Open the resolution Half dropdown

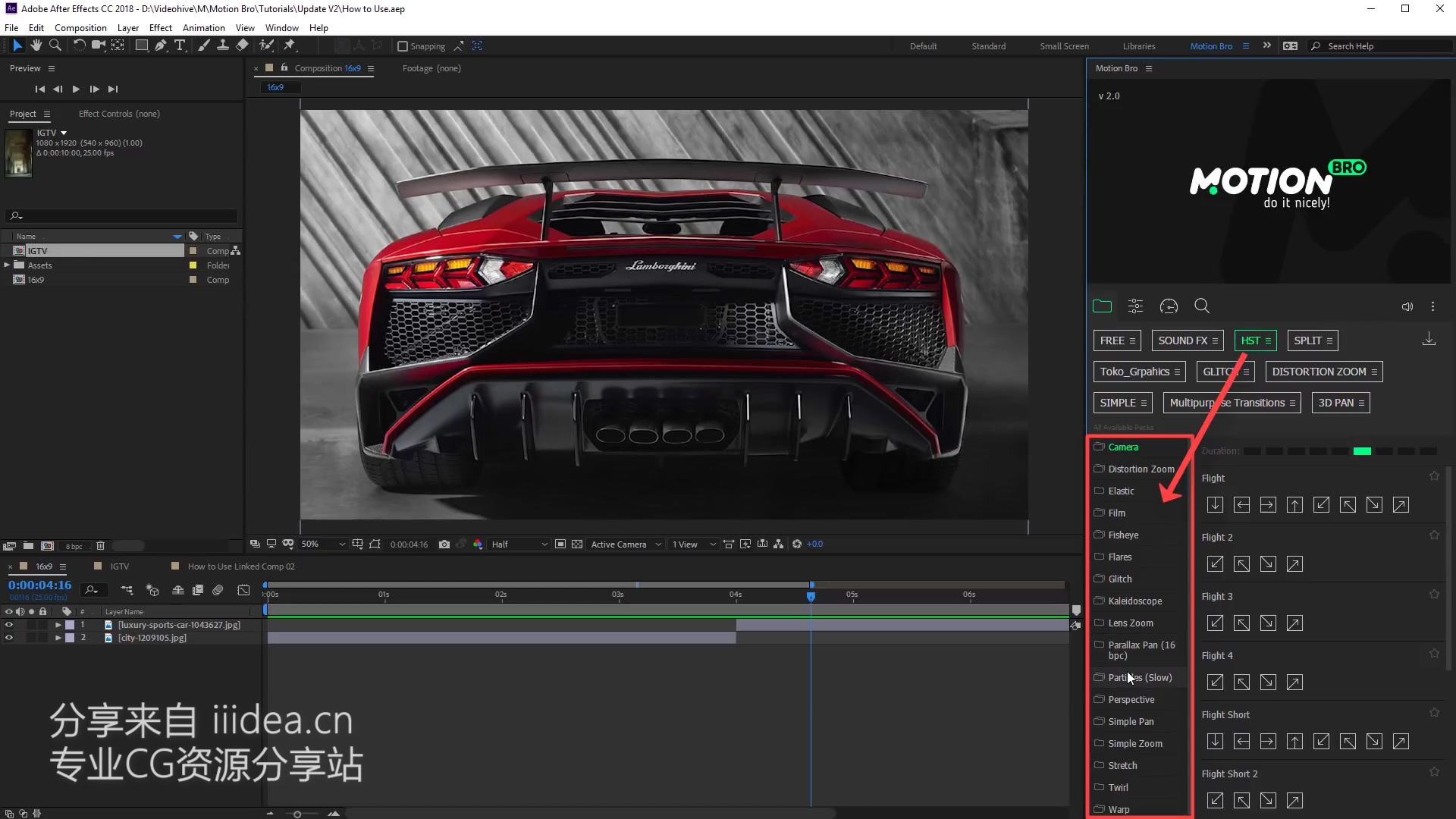tap(519, 544)
